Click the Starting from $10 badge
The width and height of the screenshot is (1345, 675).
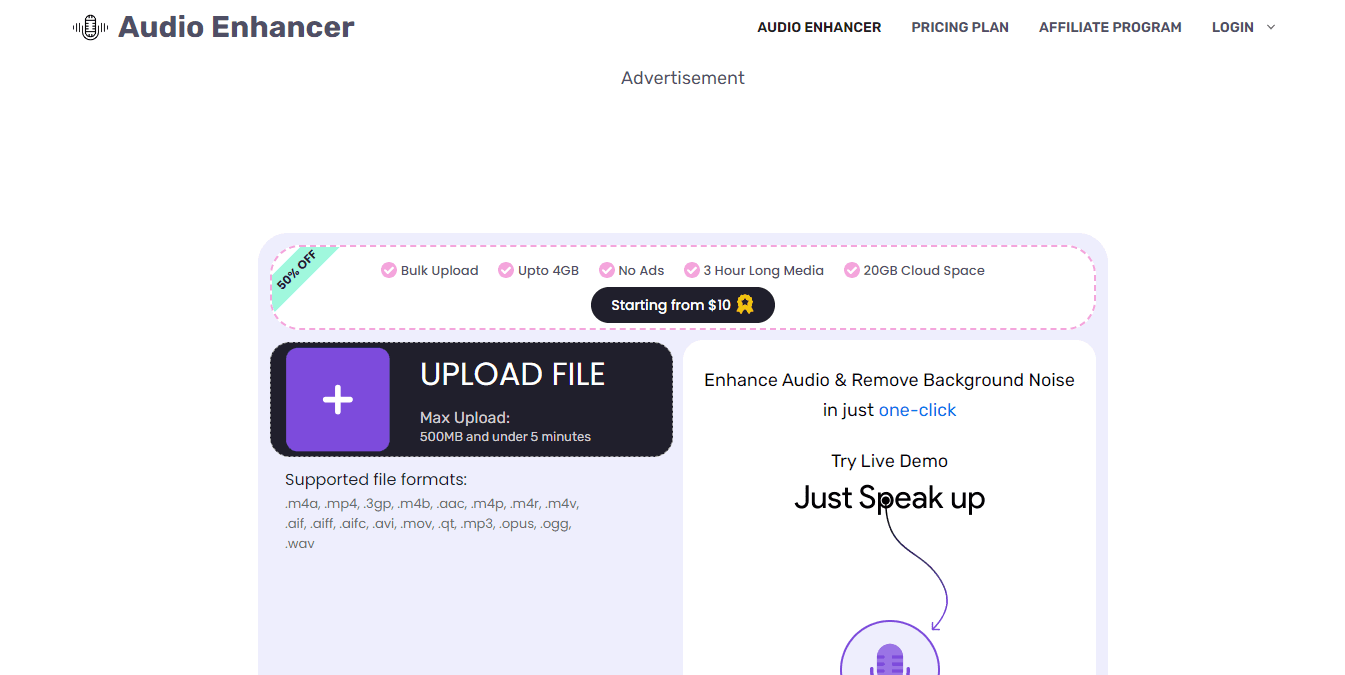(x=683, y=305)
